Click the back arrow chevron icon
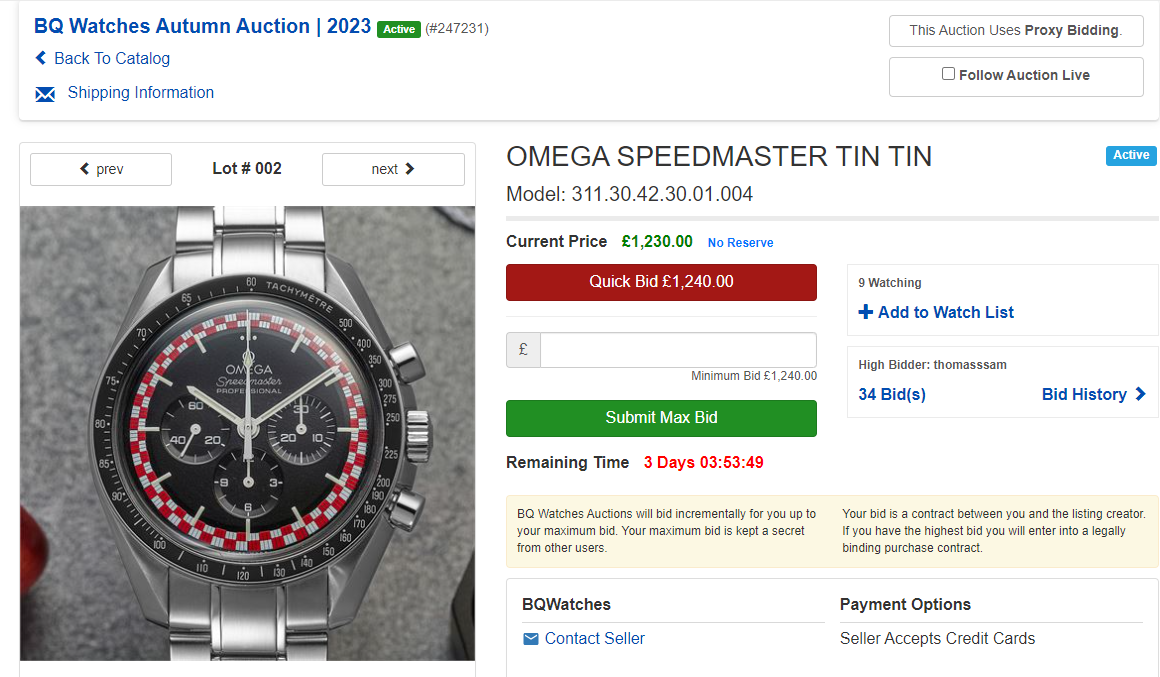 pyautogui.click(x=41, y=58)
